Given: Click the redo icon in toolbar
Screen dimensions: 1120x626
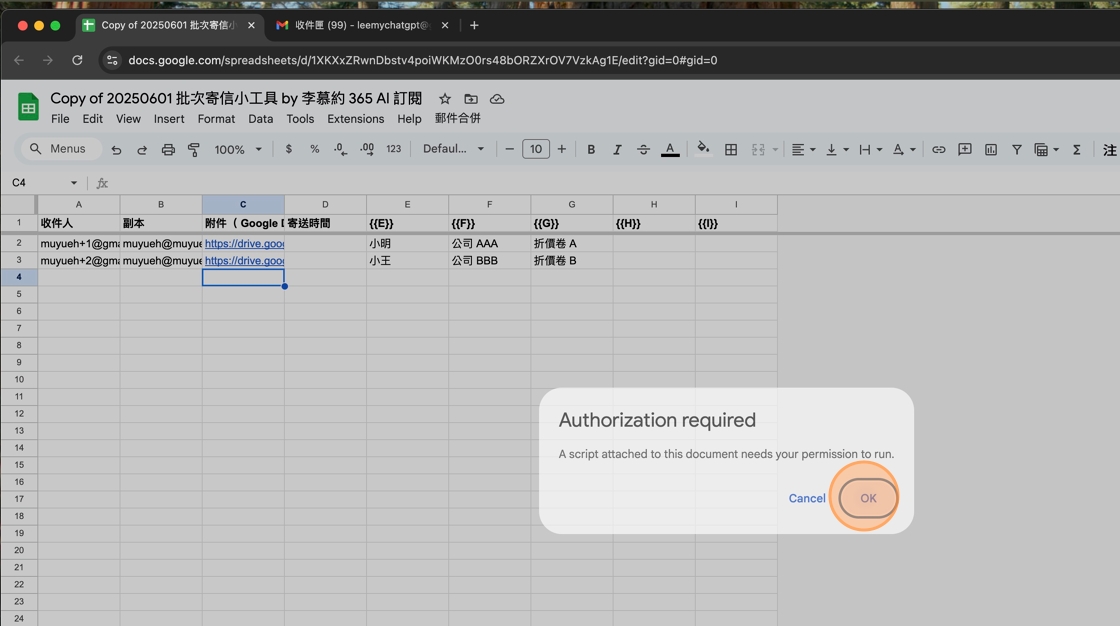Looking at the screenshot, I should pyautogui.click(x=142, y=149).
